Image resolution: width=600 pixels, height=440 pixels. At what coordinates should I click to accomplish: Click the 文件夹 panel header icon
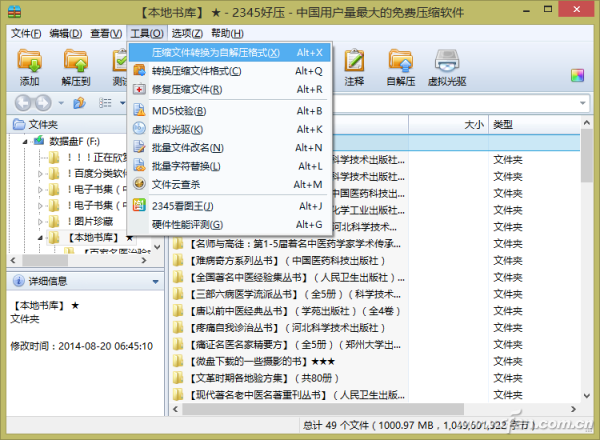[x=18, y=124]
